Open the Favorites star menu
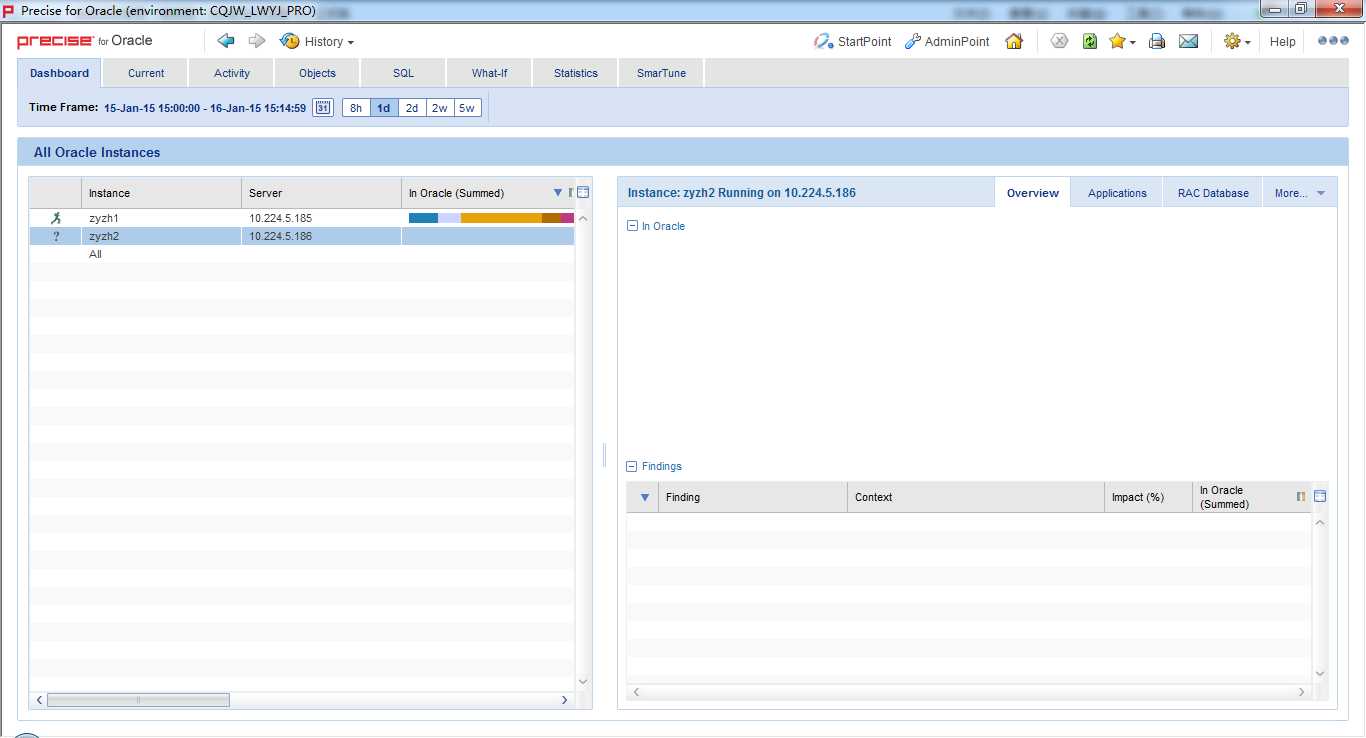The image size is (1366, 738). pyautogui.click(x=1122, y=41)
